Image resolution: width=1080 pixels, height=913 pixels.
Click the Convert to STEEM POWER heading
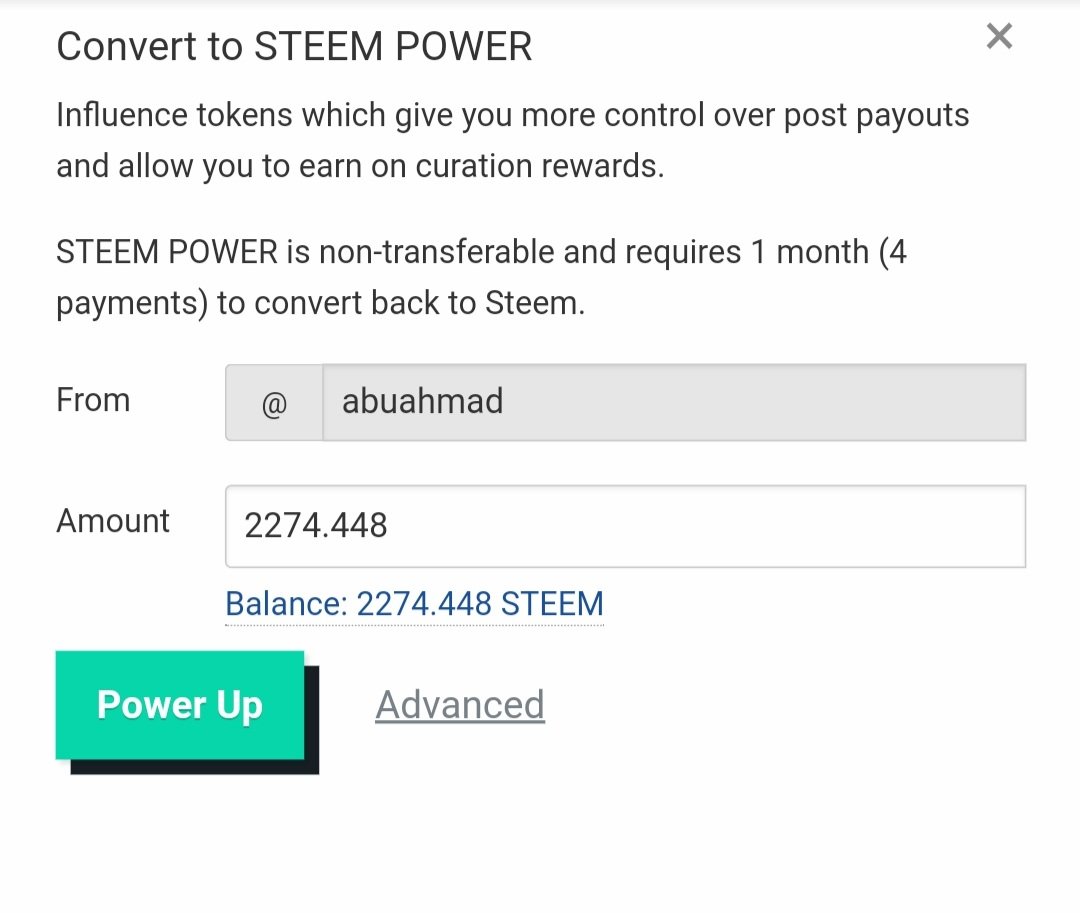tap(294, 47)
